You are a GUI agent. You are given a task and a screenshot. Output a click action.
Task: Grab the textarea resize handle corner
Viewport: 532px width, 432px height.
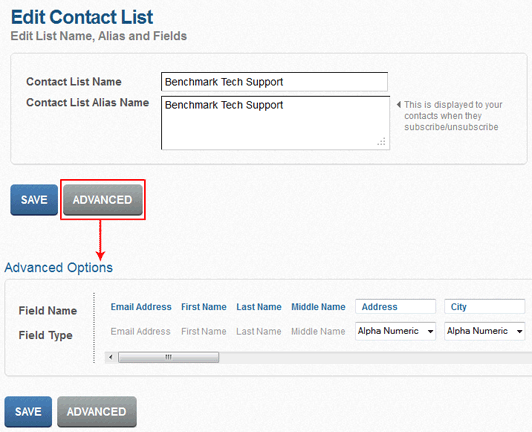coord(382,142)
